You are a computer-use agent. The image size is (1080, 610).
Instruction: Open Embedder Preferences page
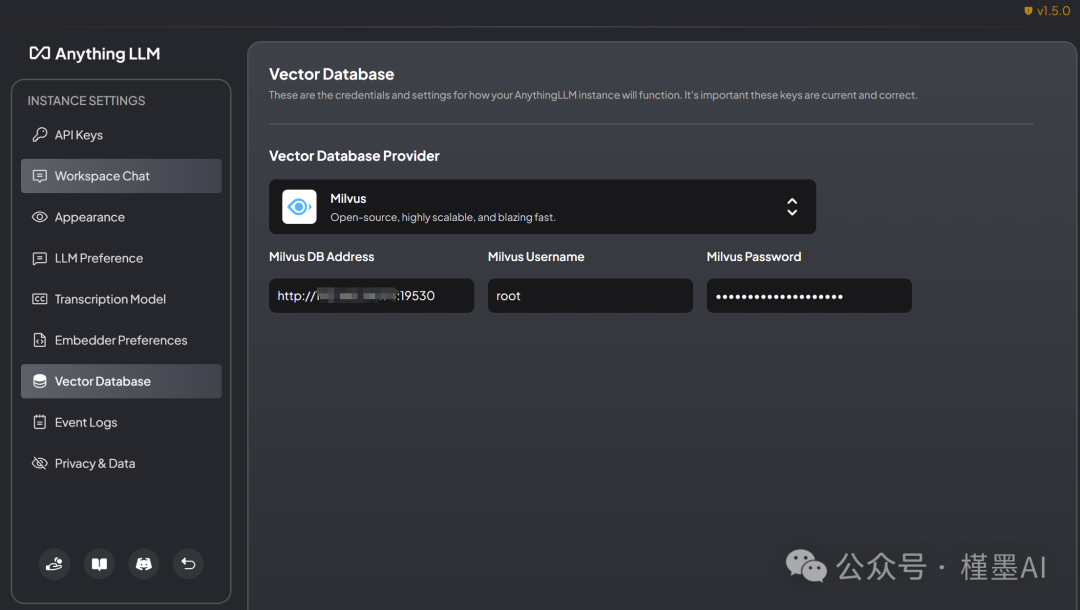tap(121, 340)
